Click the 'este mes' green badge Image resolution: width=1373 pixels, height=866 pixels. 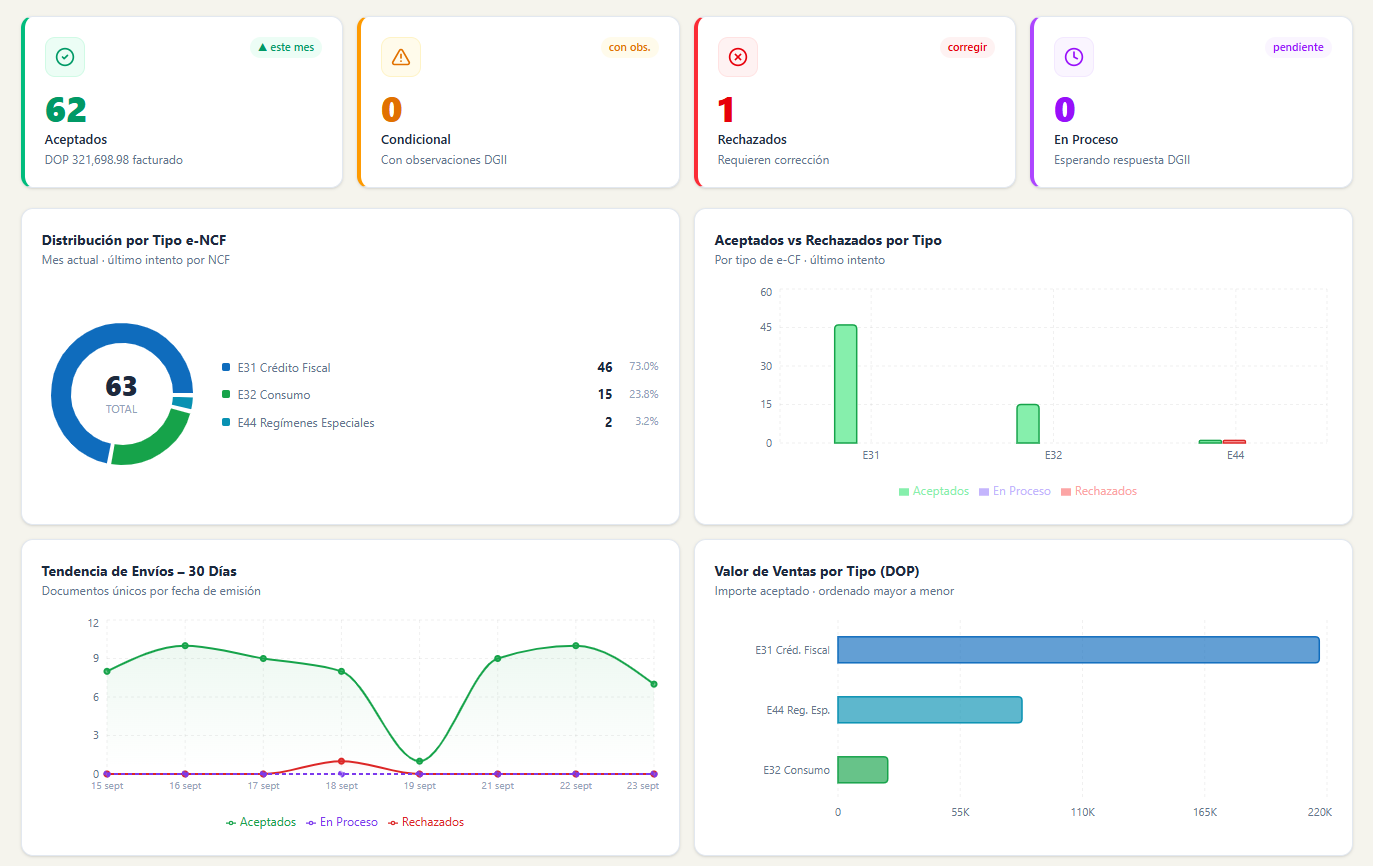(x=286, y=47)
